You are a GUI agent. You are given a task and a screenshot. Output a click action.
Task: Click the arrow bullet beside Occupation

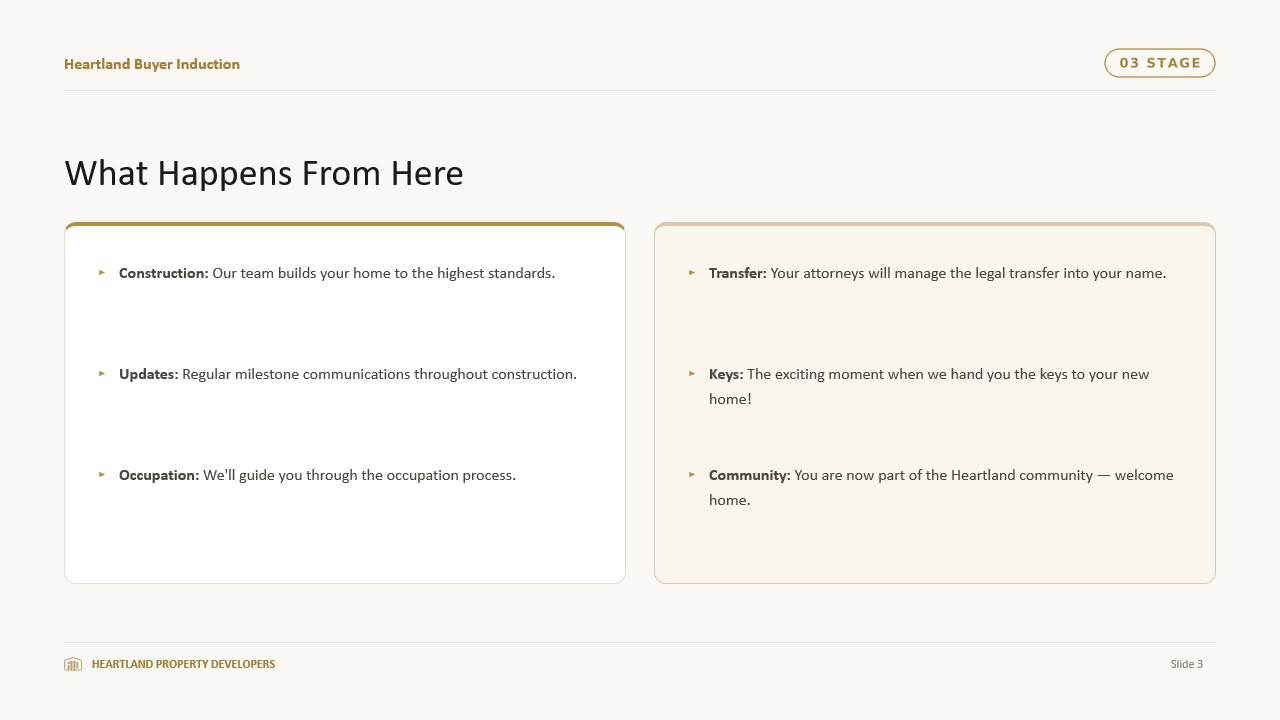[x=102, y=474]
